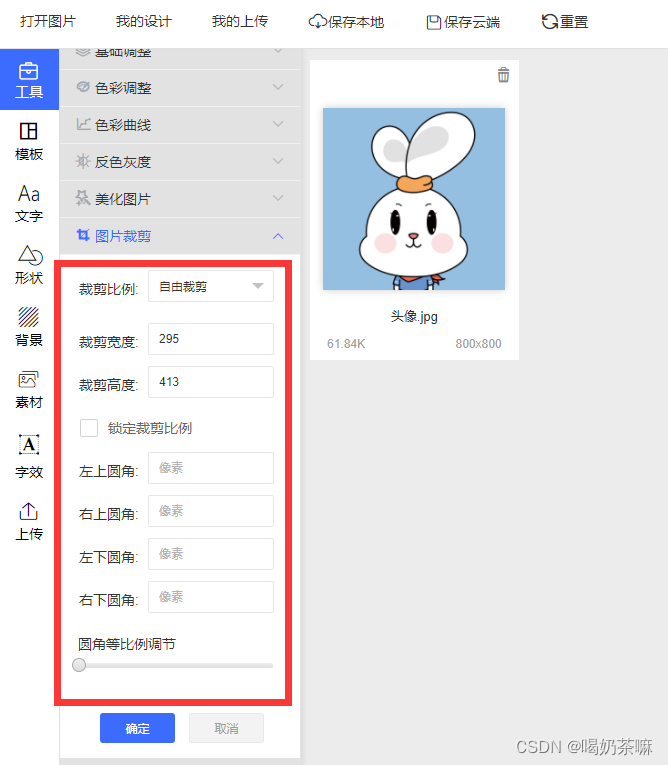Focus the 左上圆角 pixel input
The image size is (668, 765).
point(211,468)
